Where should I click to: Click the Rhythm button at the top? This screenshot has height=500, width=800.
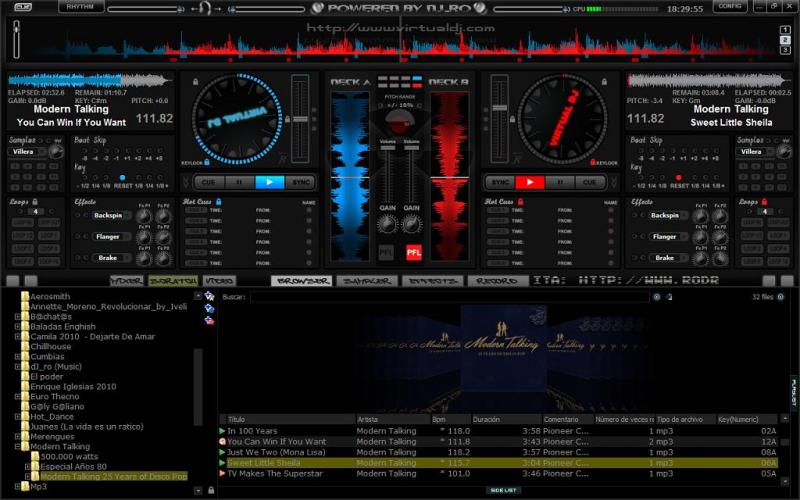click(x=81, y=6)
